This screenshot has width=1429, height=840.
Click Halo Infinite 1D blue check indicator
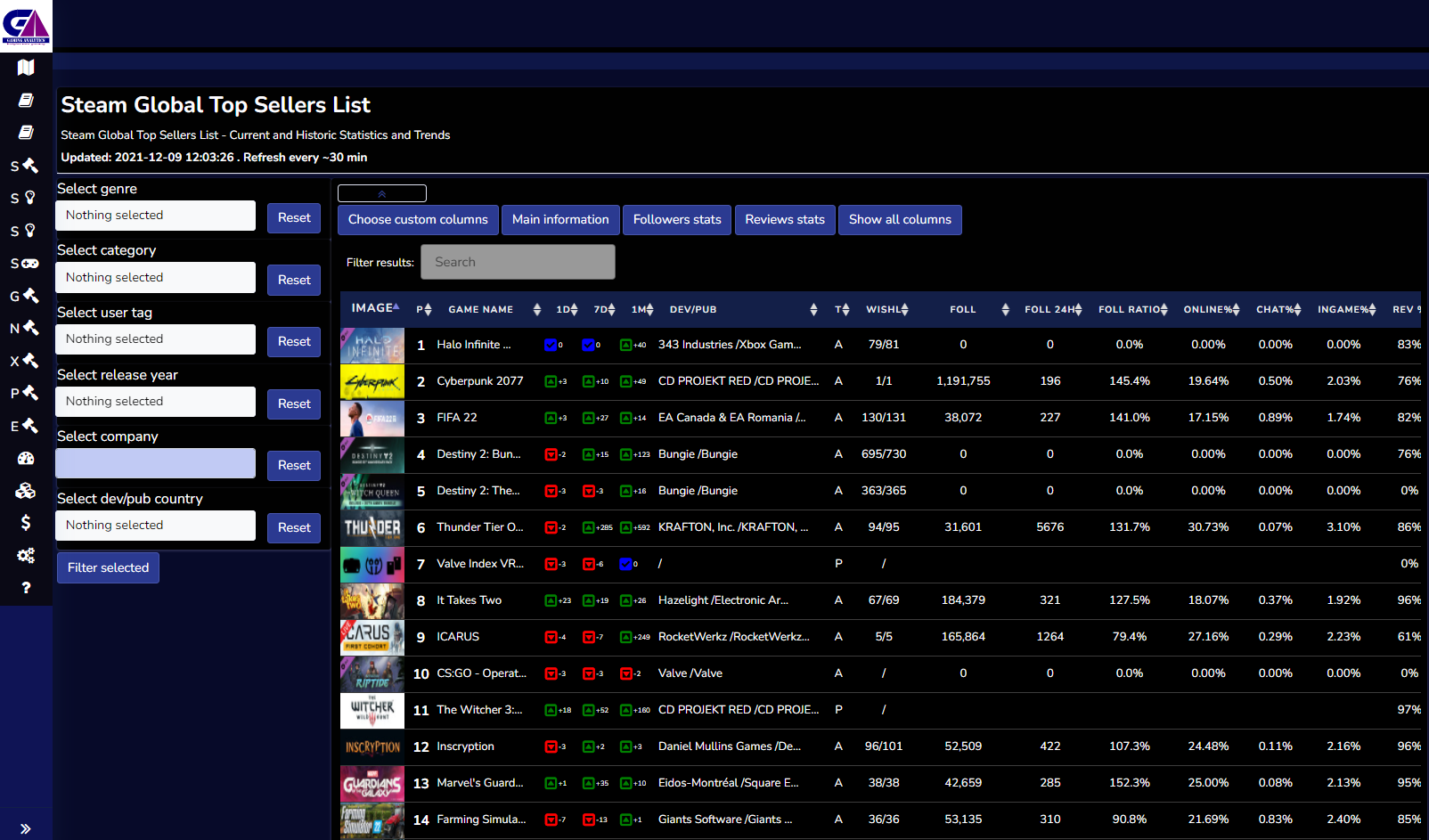pyautogui.click(x=551, y=345)
